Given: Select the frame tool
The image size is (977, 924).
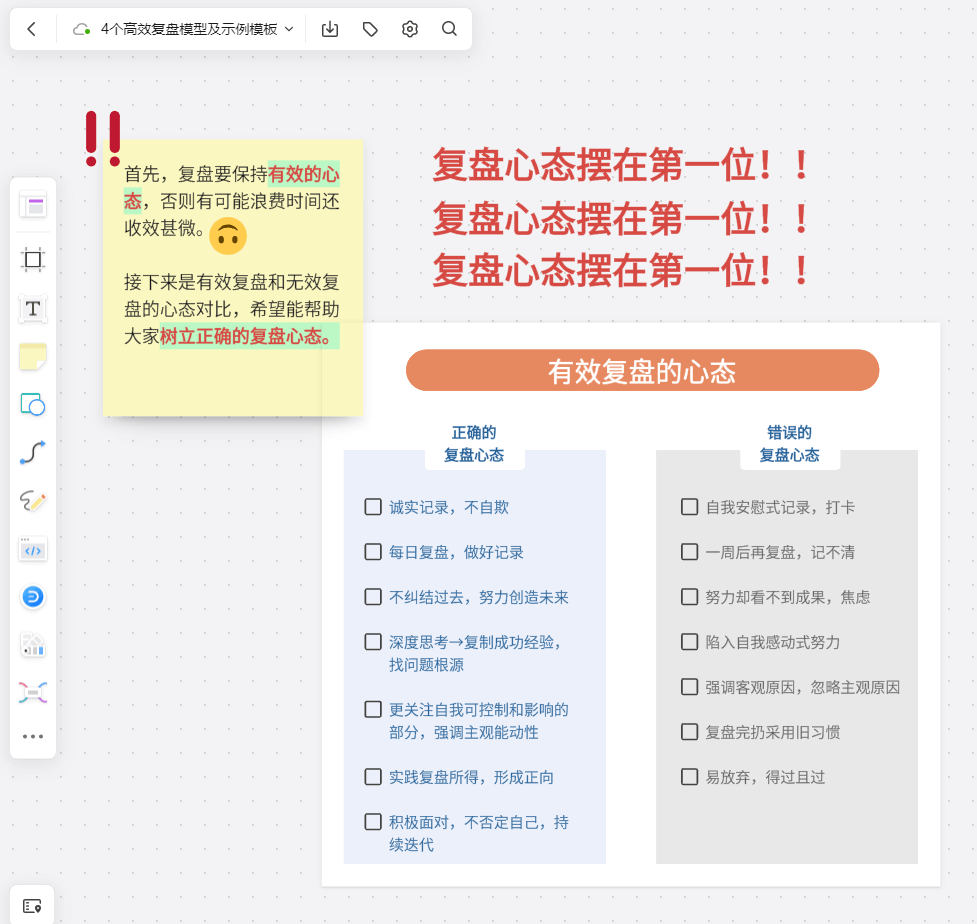Looking at the screenshot, I should tap(33, 260).
